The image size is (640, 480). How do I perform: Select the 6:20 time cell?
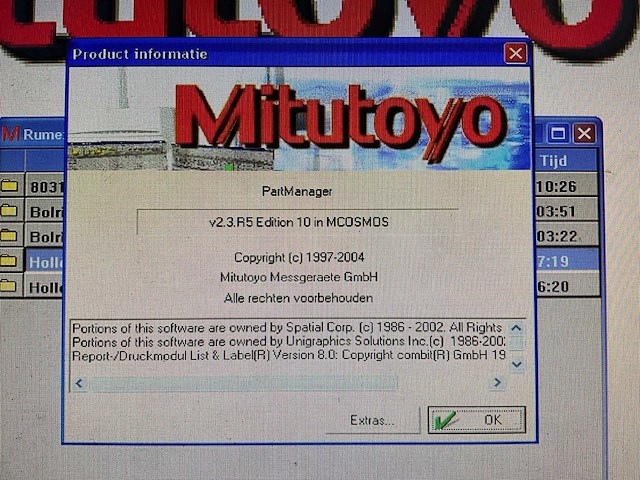point(567,287)
